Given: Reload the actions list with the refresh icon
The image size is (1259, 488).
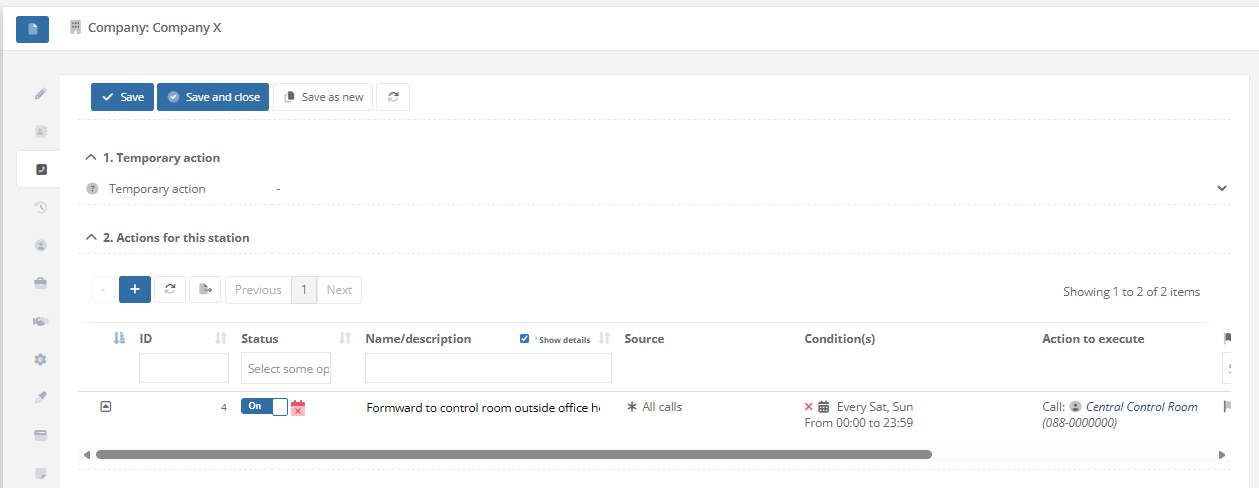Looking at the screenshot, I should pyautogui.click(x=170, y=289).
